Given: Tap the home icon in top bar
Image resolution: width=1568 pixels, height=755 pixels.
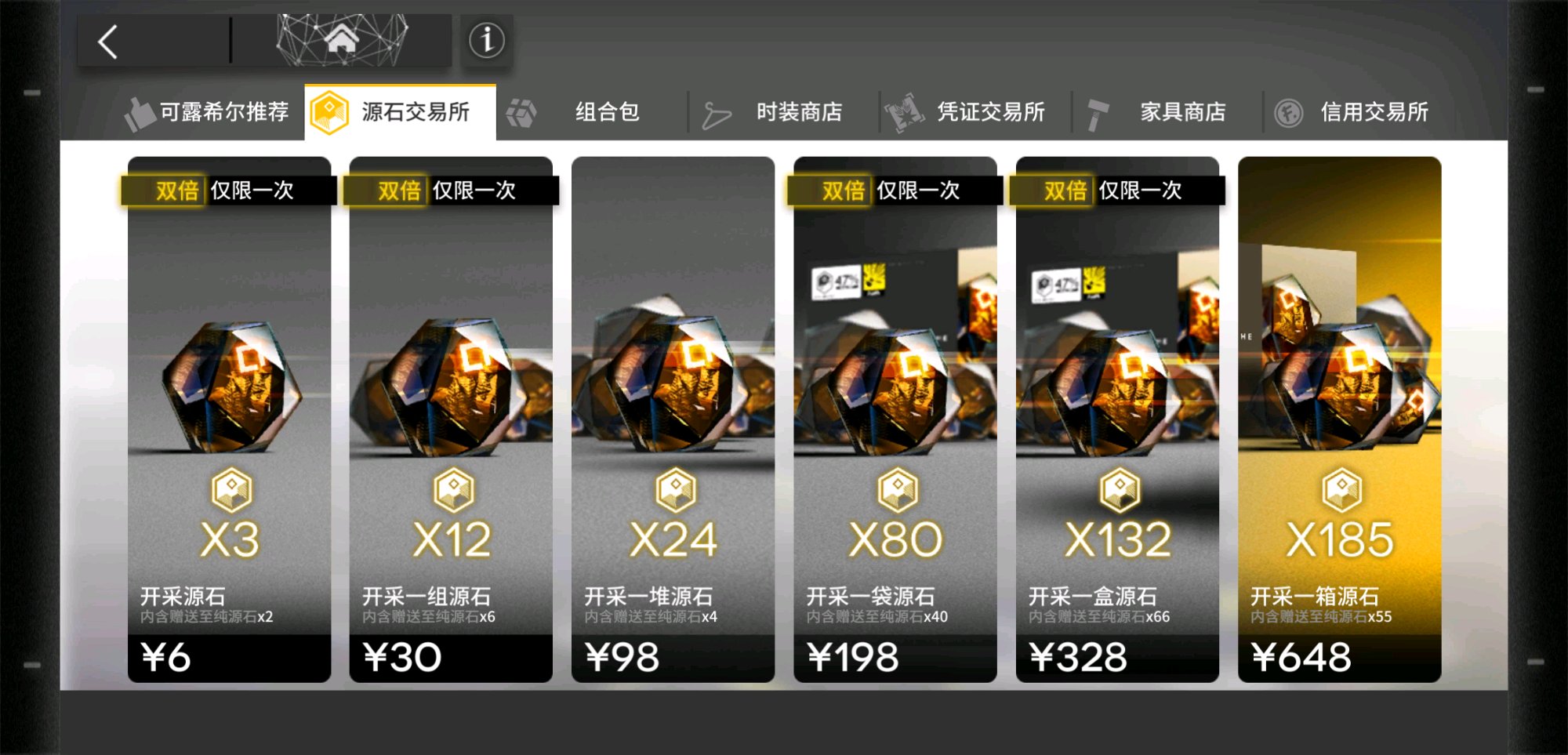Looking at the screenshot, I should (342, 38).
